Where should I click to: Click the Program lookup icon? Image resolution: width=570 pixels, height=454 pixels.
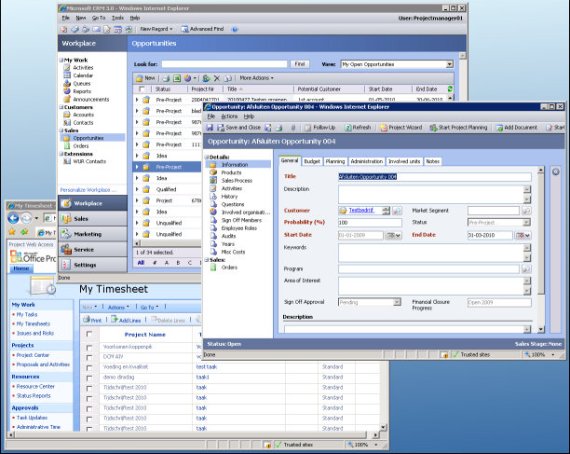click(526, 269)
